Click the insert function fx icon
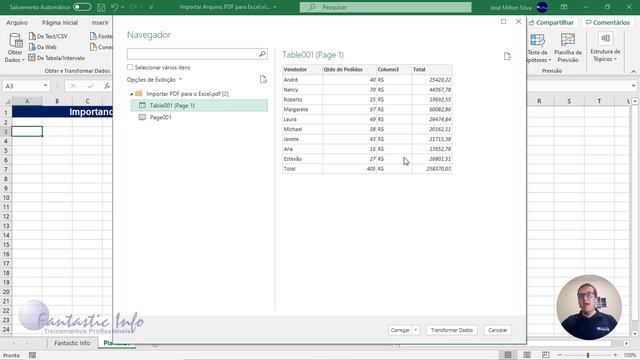 click(x=107, y=86)
